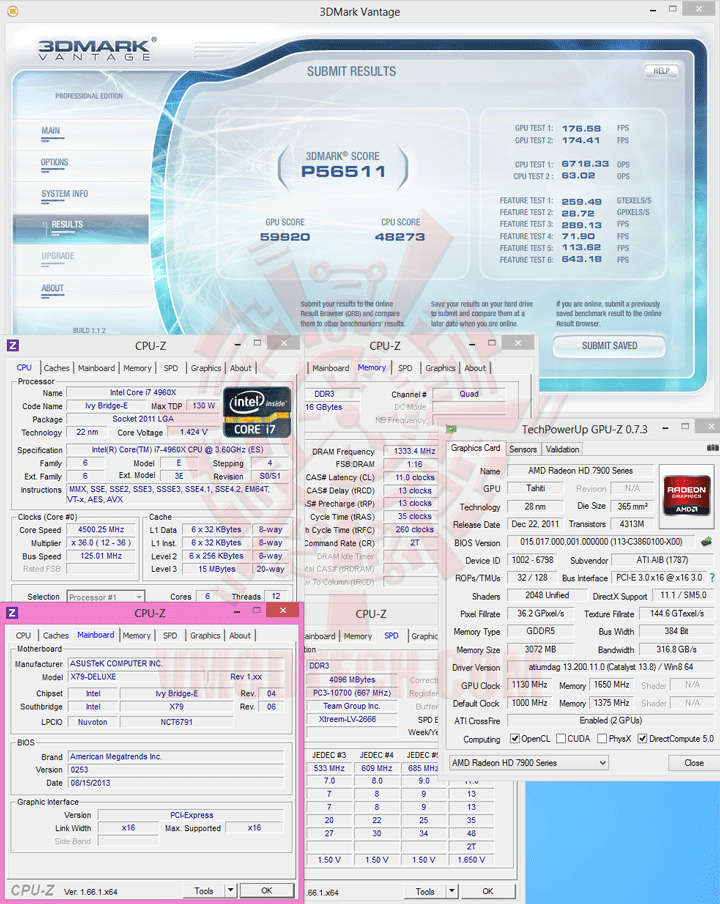Viewport: 720px width, 904px height.
Task: Switch to Mainboard tab in top-left CPU-Z window
Action: (96, 368)
